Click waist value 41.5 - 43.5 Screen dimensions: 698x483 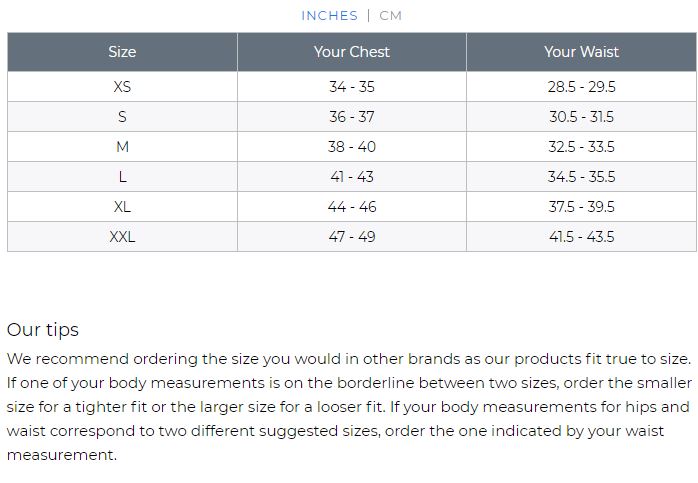click(x=581, y=236)
